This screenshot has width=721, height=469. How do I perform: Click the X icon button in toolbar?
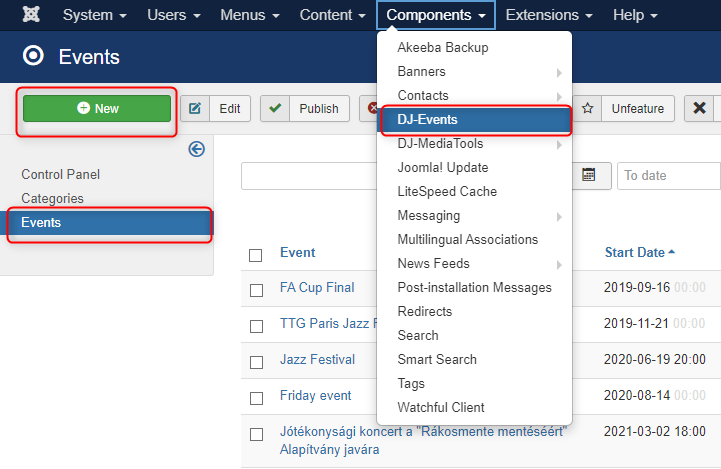pyautogui.click(x=699, y=109)
